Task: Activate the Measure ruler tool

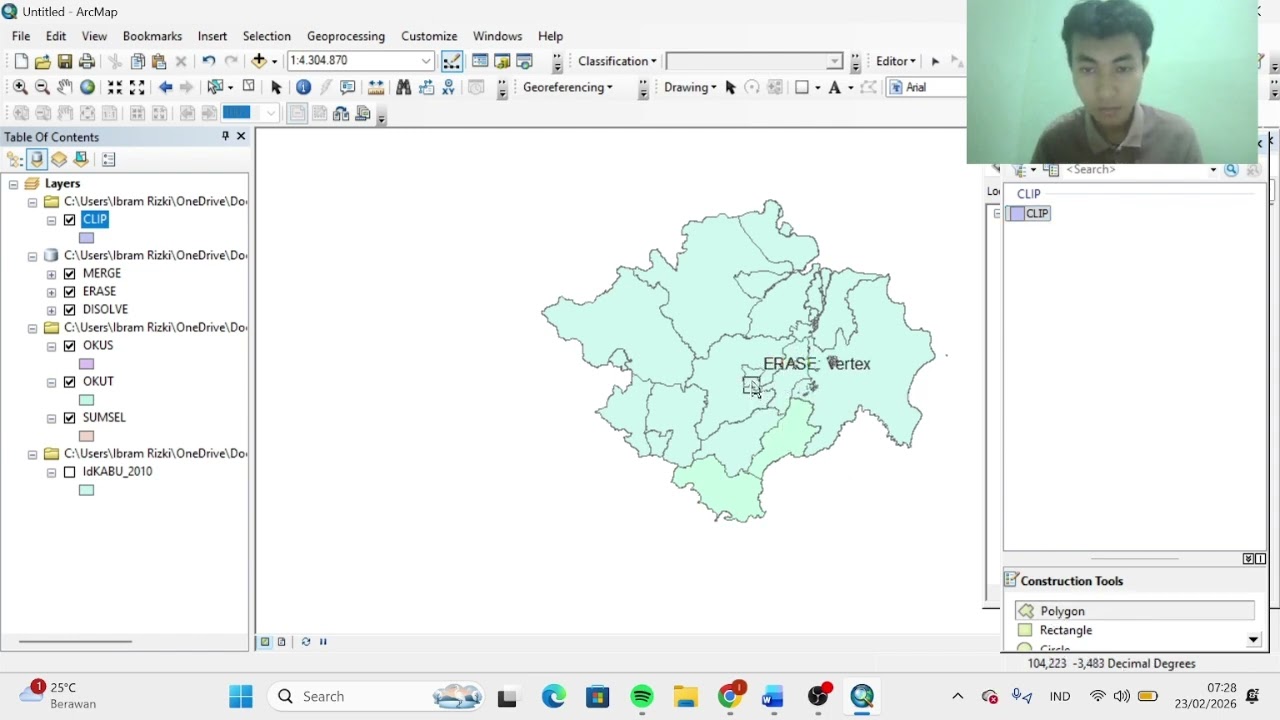Action: click(376, 87)
